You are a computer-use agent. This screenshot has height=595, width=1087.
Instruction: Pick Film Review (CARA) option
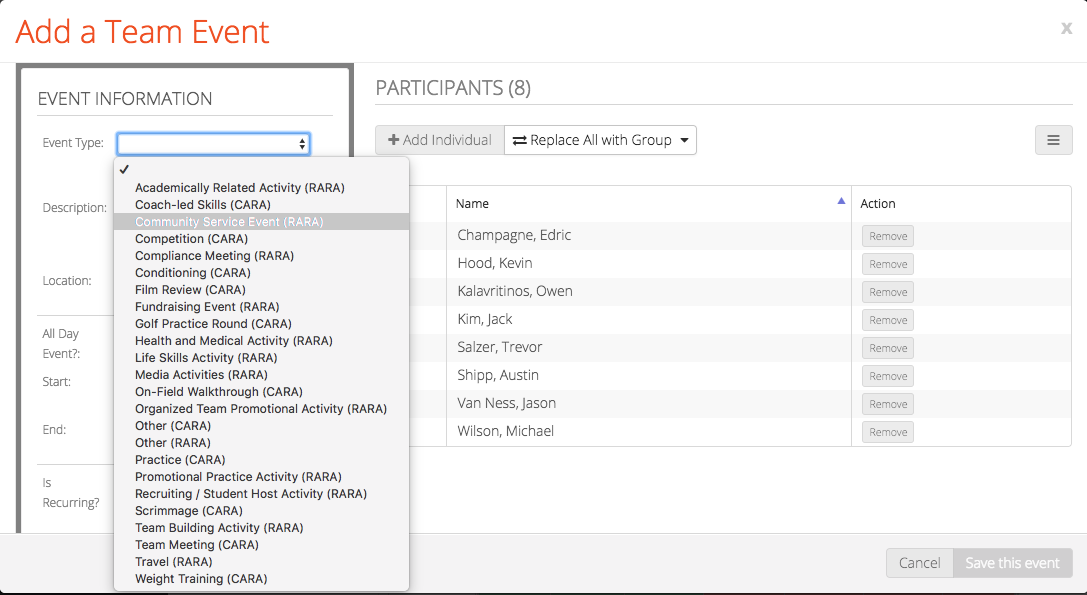261,290
